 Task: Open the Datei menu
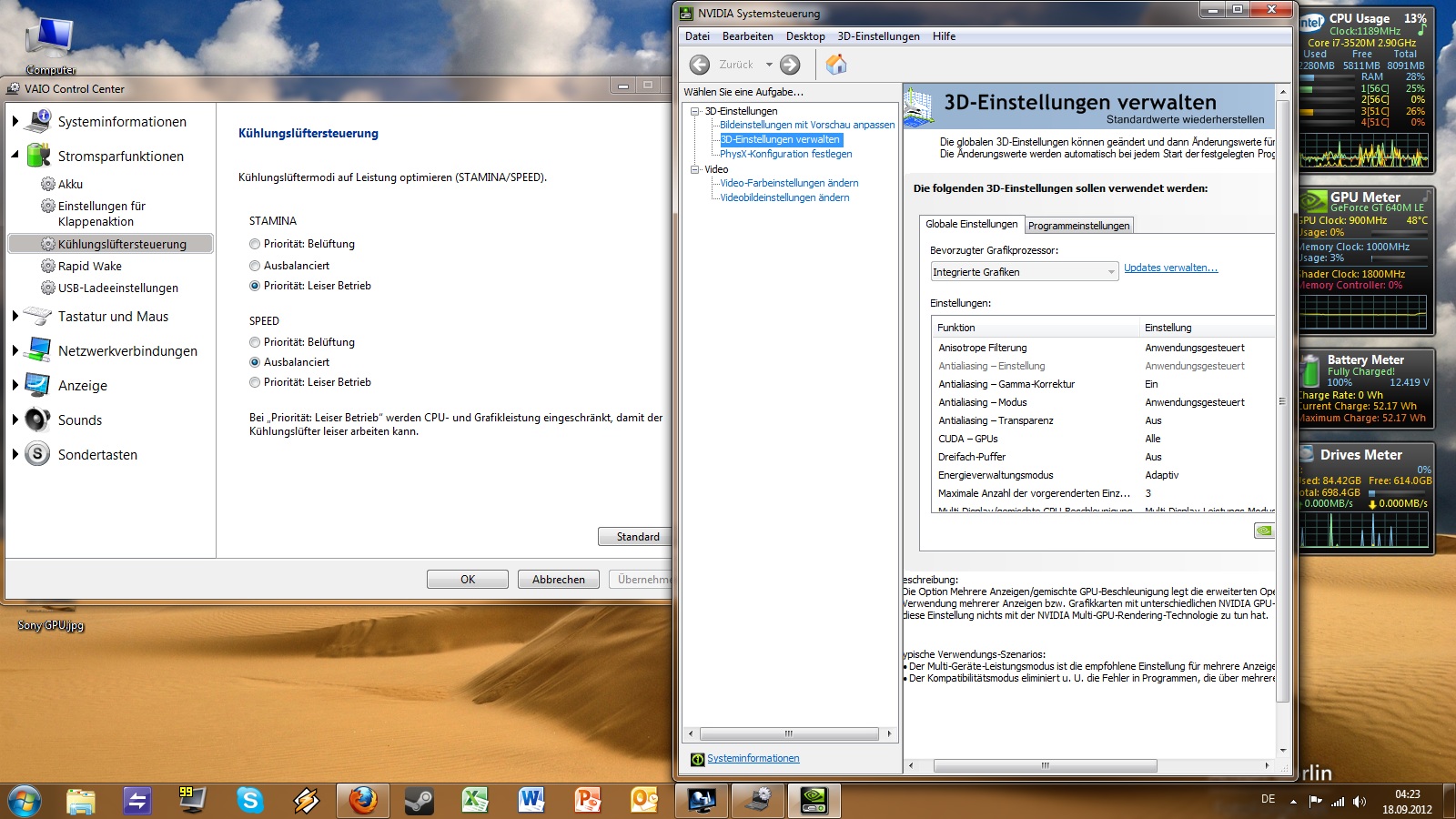pos(697,36)
